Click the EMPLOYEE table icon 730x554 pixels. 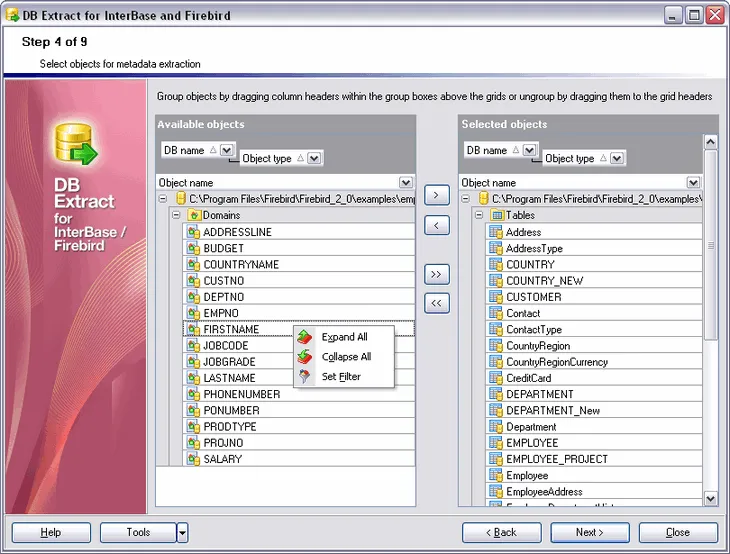point(496,443)
